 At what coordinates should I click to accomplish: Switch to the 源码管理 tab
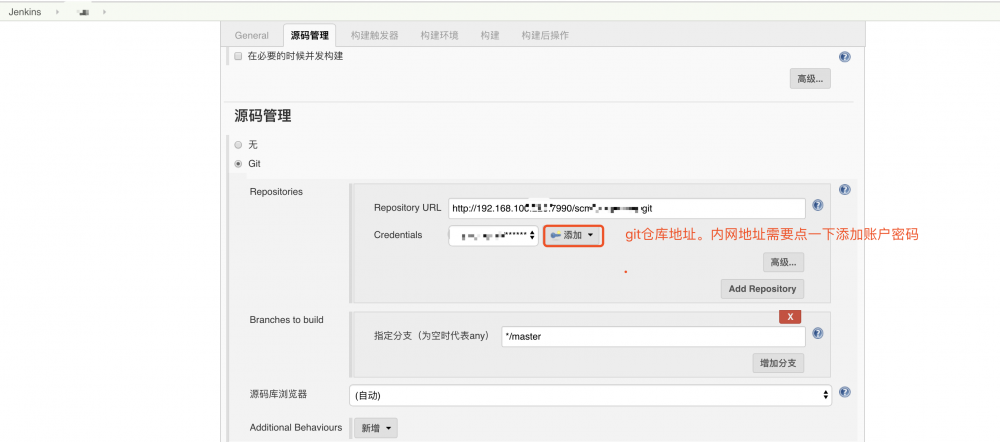click(x=309, y=35)
